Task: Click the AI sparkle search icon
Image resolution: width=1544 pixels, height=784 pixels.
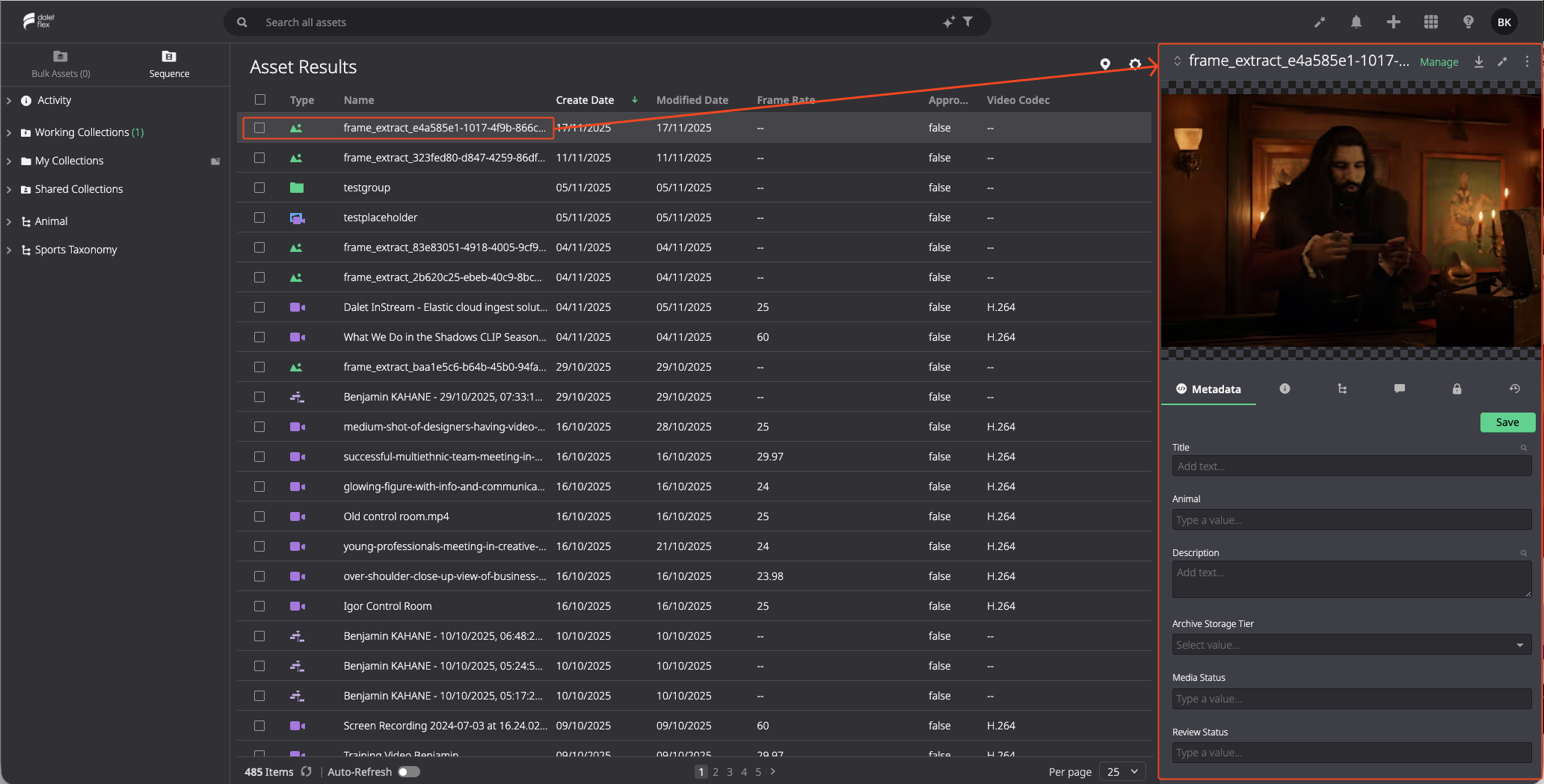Action: [x=949, y=22]
